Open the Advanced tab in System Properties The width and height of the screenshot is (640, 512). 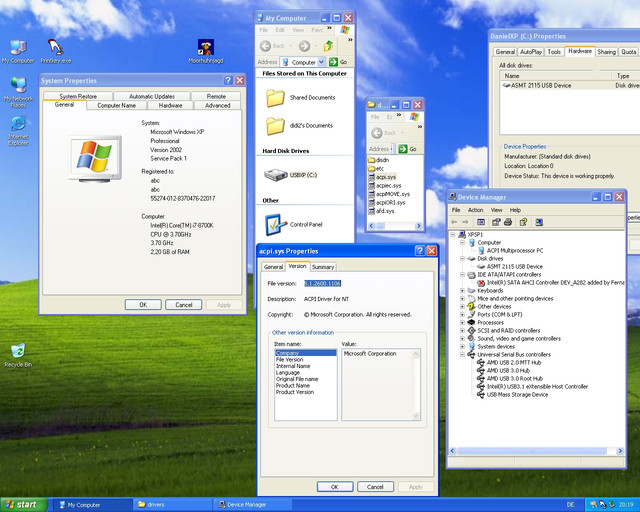(x=218, y=105)
